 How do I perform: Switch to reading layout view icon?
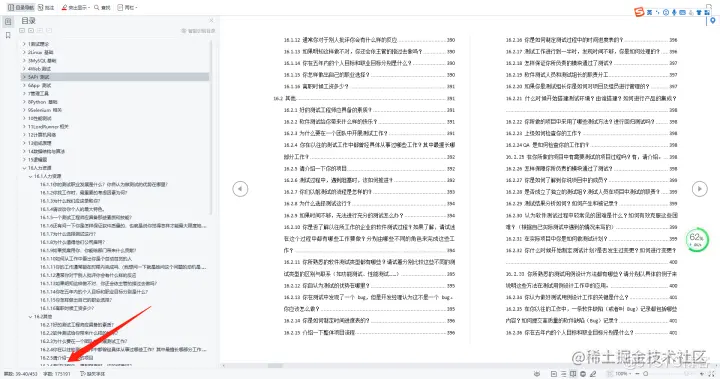point(573,374)
